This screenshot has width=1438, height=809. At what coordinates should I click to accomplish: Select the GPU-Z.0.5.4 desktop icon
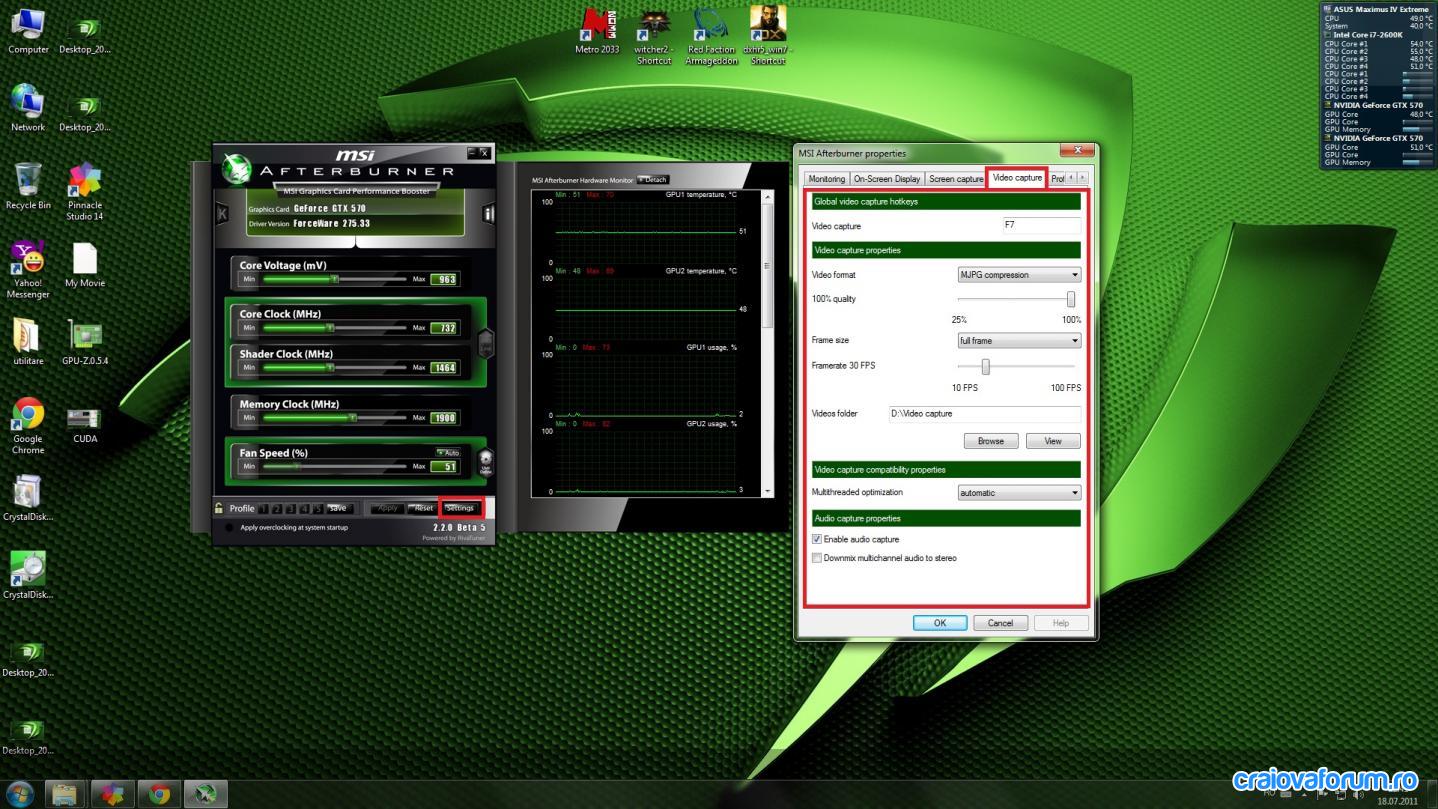coord(85,342)
